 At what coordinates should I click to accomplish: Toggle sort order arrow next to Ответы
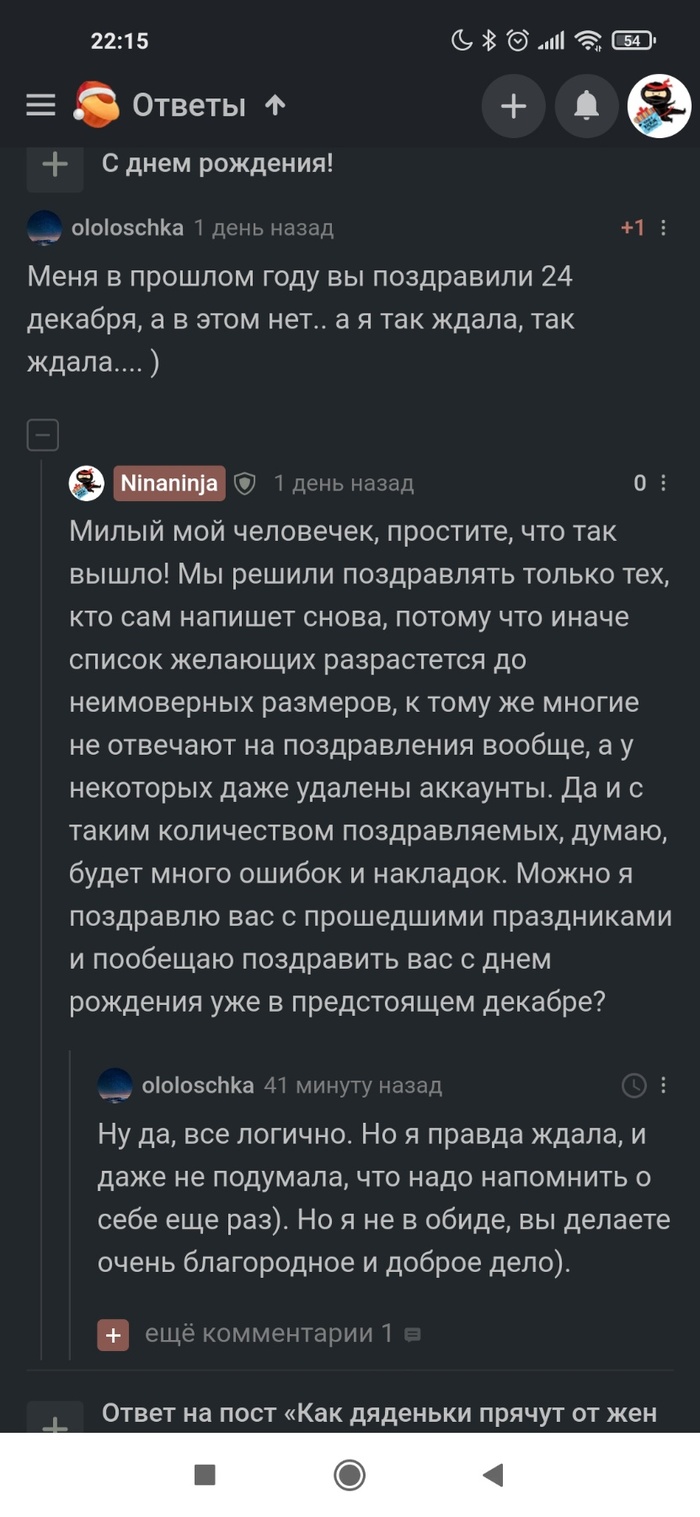[276, 105]
